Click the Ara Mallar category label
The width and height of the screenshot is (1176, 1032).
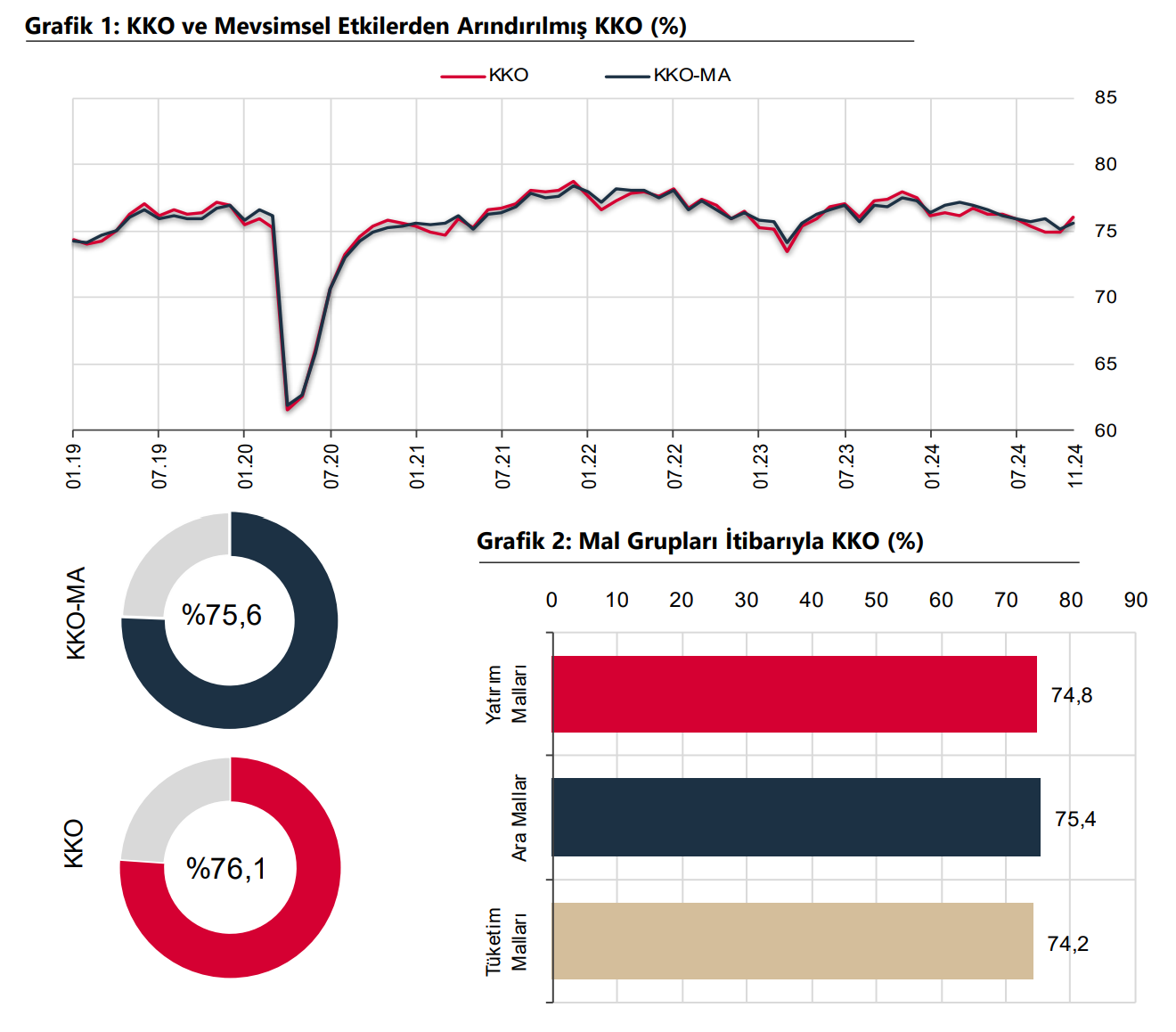519,817
